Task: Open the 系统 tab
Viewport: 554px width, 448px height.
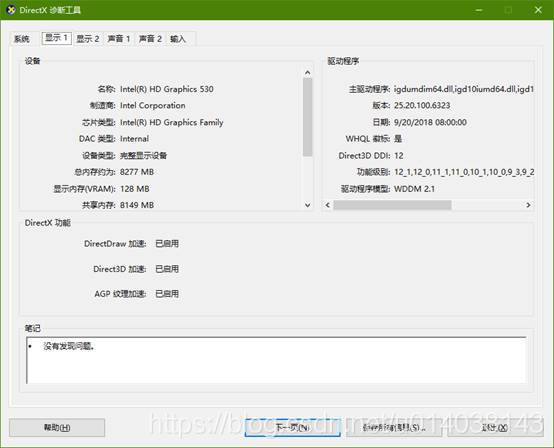Action: (22, 39)
